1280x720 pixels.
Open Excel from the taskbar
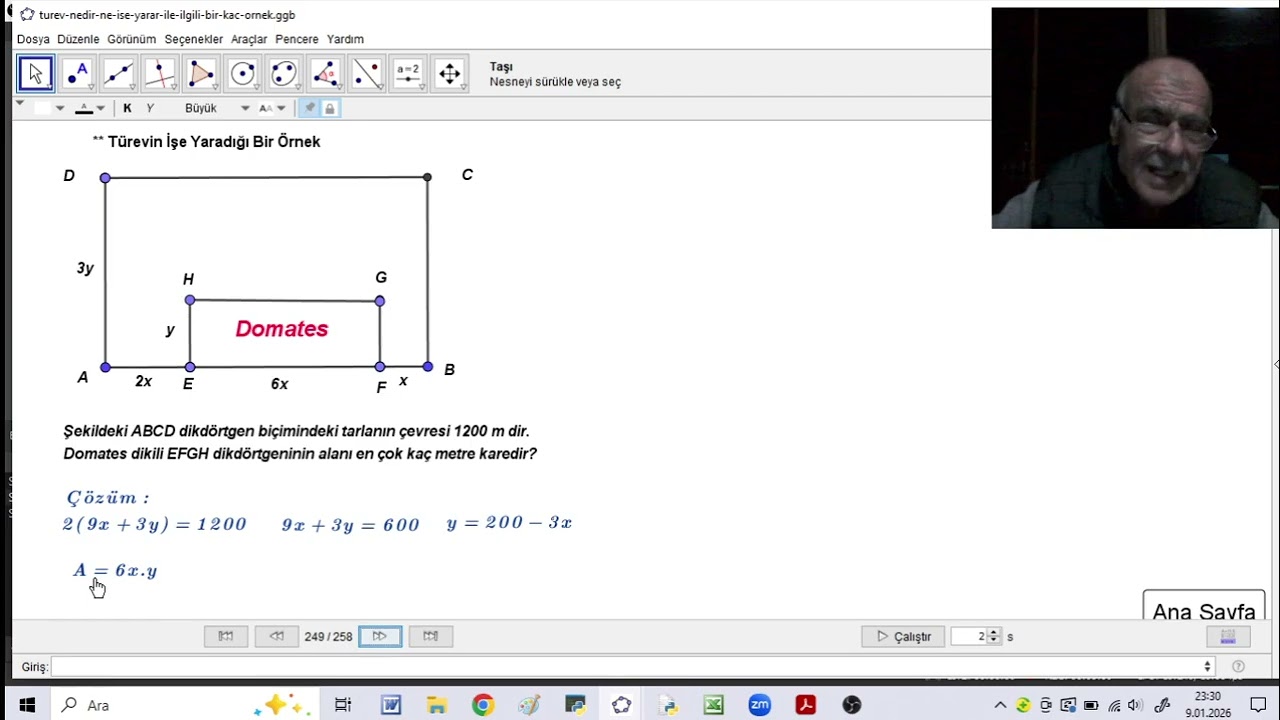713,705
